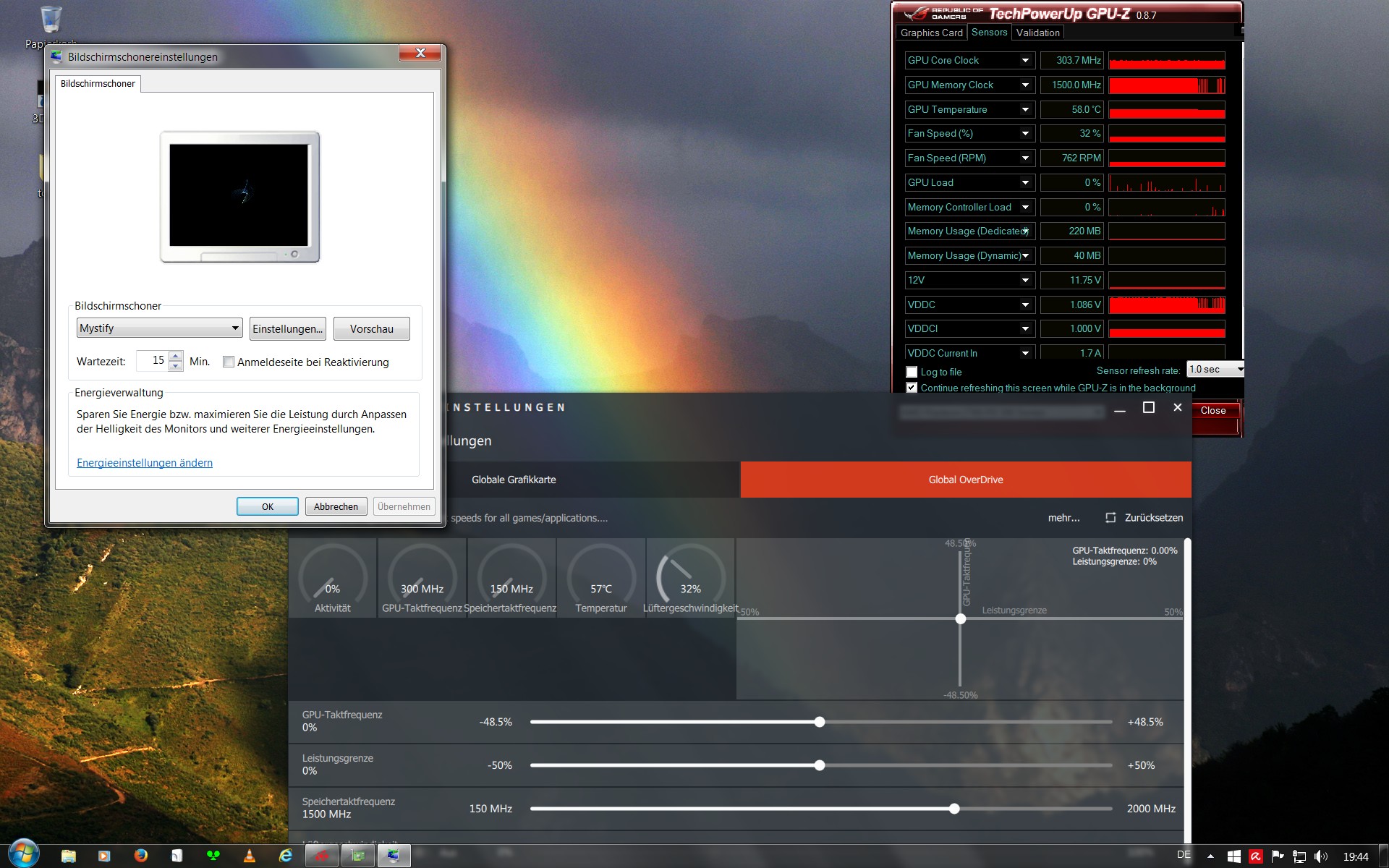This screenshot has width=1389, height=868.
Task: Open Firefox from the taskbar
Action: pyautogui.click(x=140, y=856)
